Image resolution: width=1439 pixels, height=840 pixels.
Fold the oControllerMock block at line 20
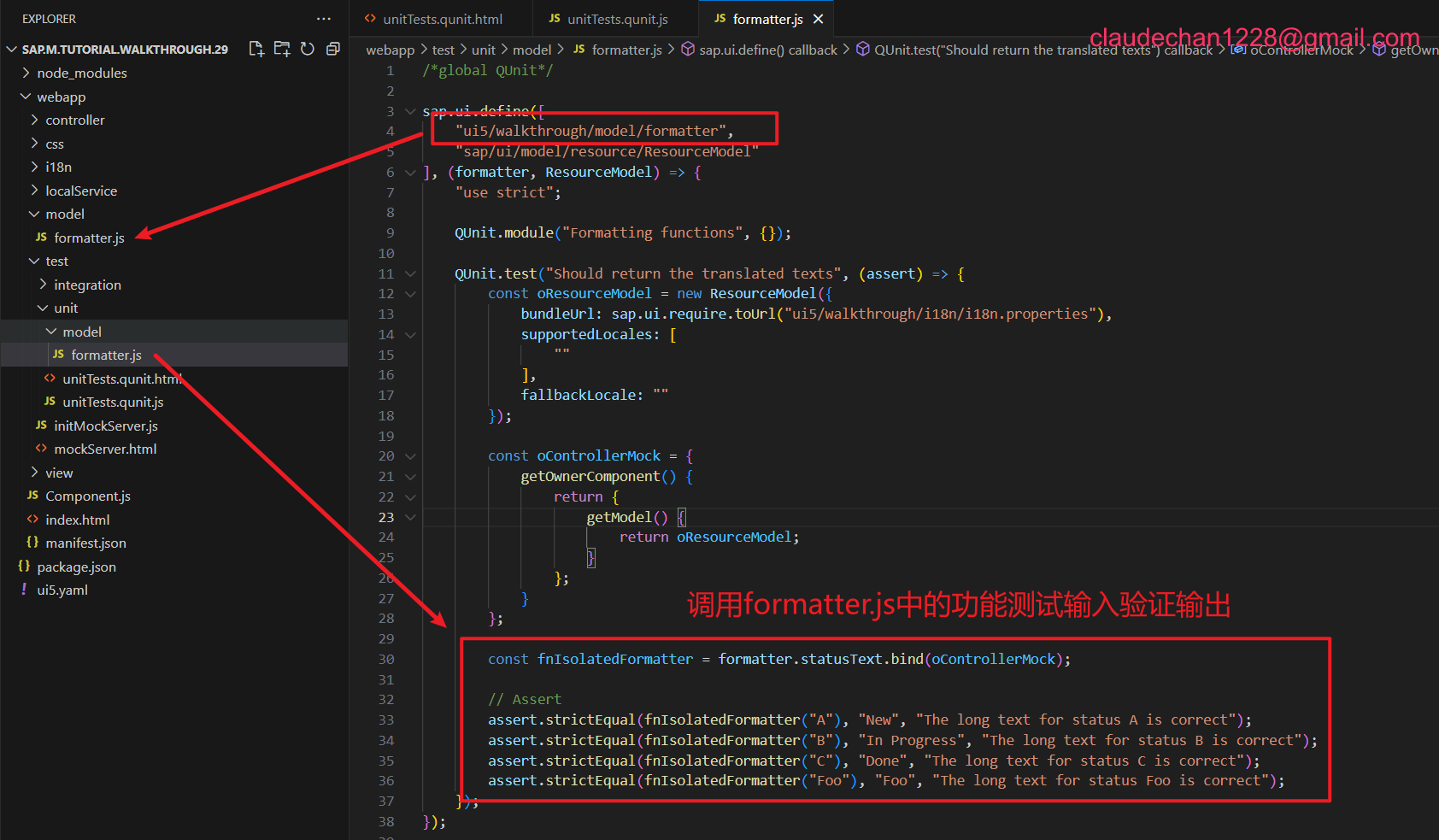[410, 456]
